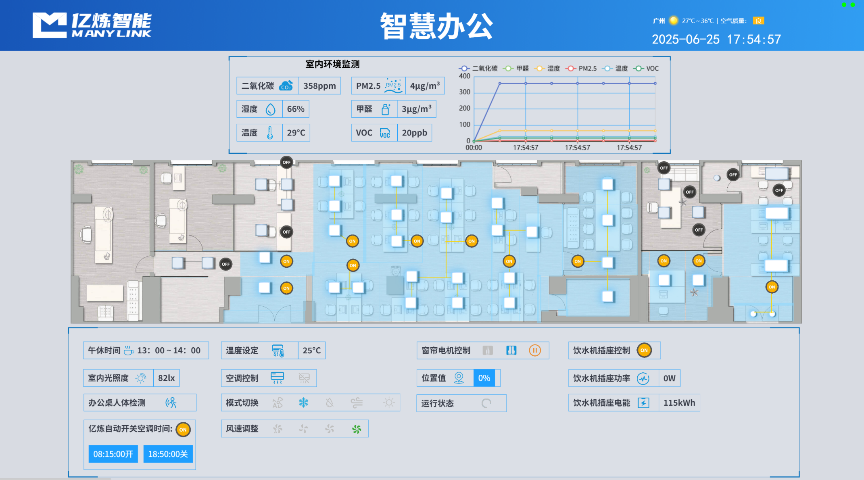Click the 午休时间 coffee cup icon
The image size is (864, 480).
pos(128,350)
